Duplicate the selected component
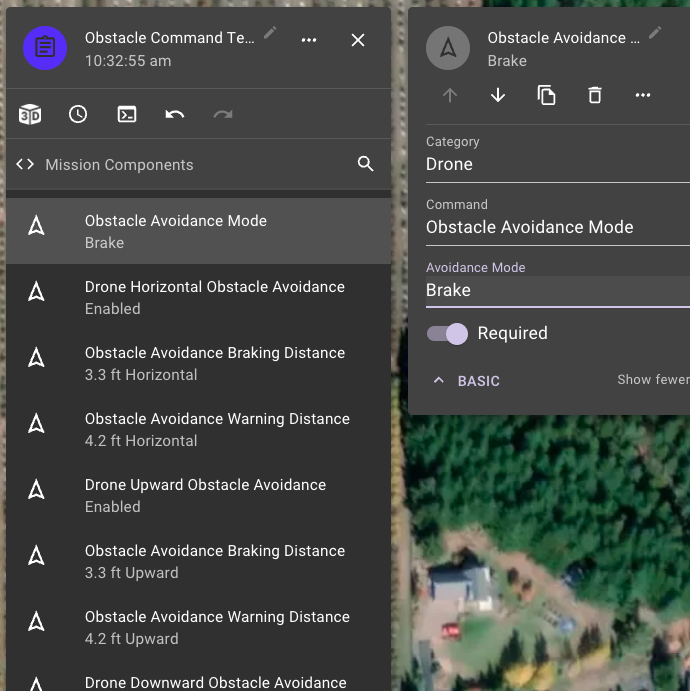 (546, 95)
